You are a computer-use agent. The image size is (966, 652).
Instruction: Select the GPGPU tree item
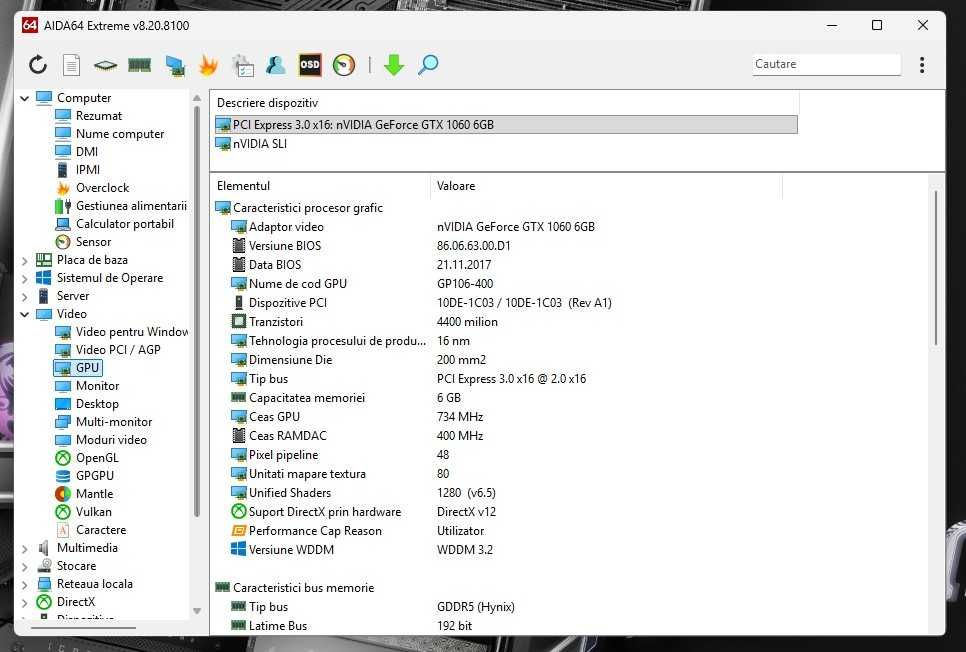(x=94, y=476)
